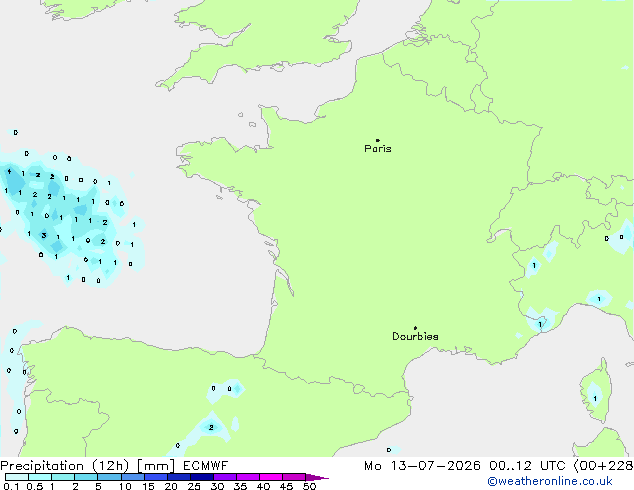The width and height of the screenshot is (634, 490).
Task: Click the 0.1 mm legend color swatch
Action: [x=17, y=477]
